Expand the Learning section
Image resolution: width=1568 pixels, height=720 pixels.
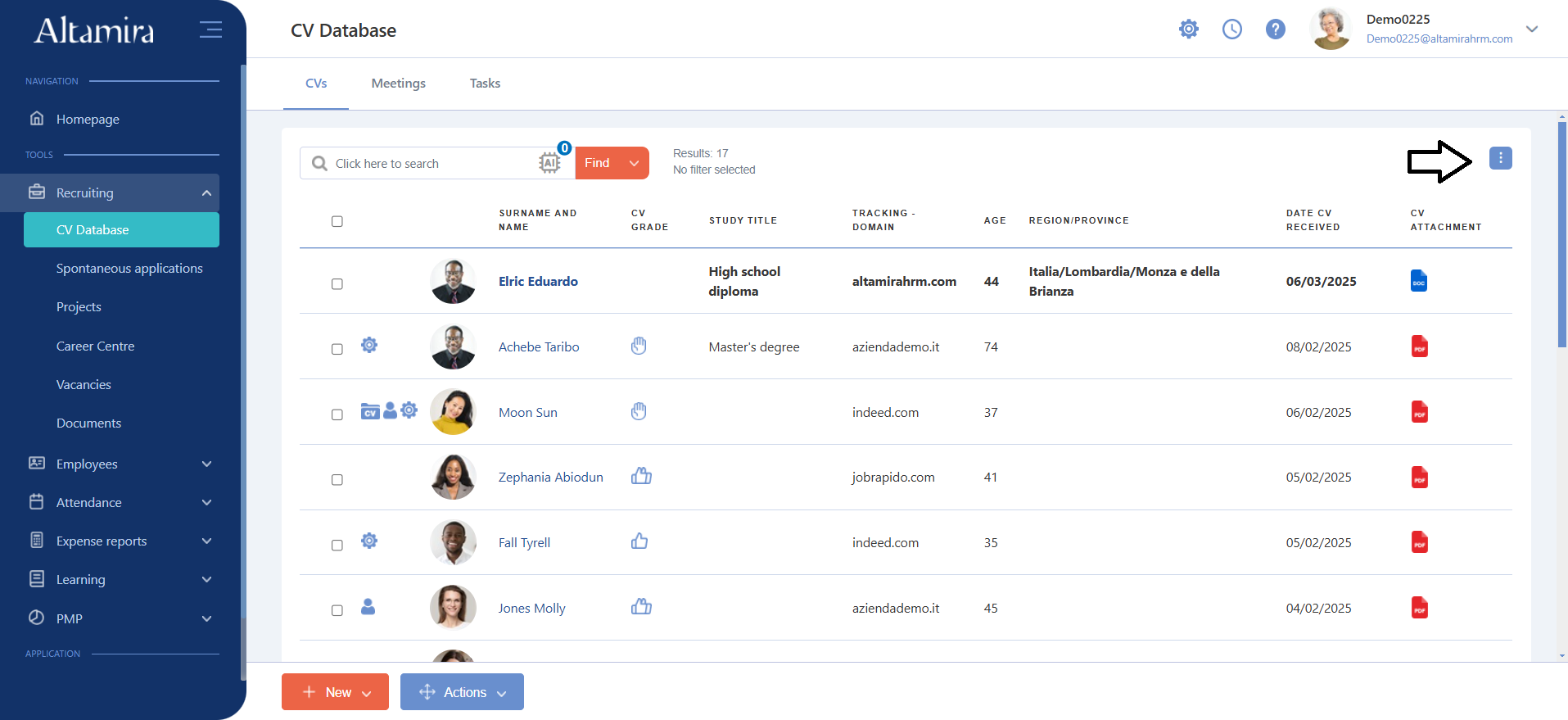(x=206, y=579)
